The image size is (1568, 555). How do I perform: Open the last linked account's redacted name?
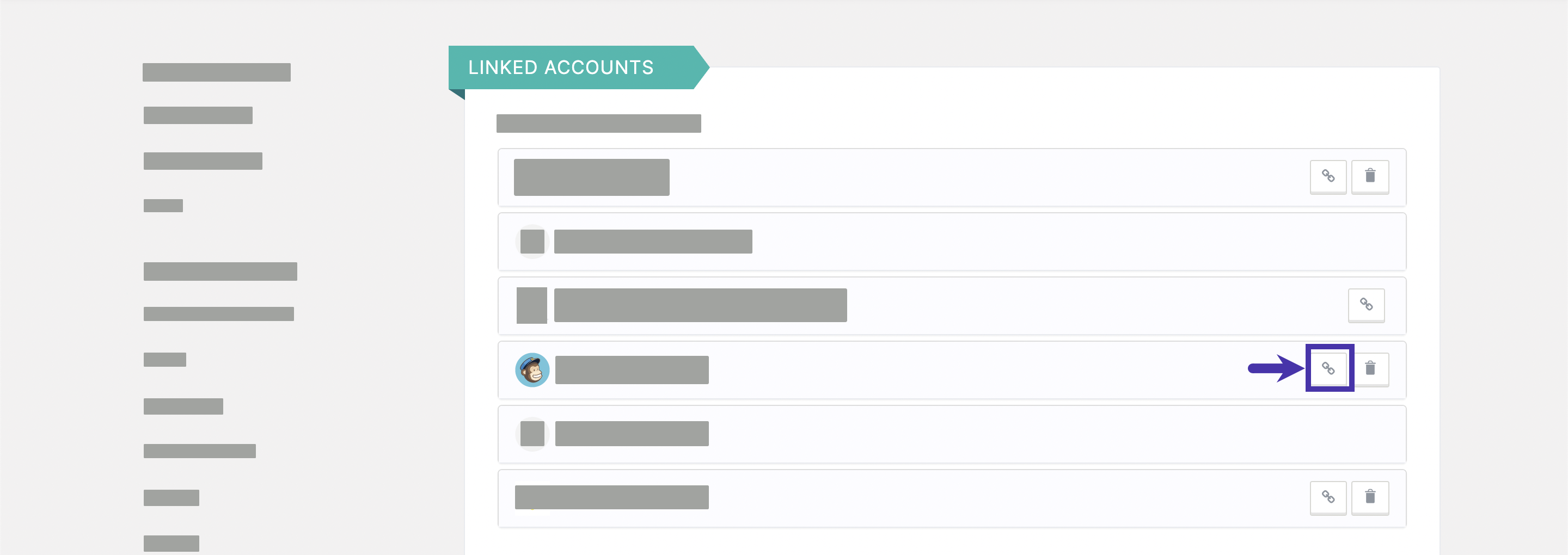[612, 497]
